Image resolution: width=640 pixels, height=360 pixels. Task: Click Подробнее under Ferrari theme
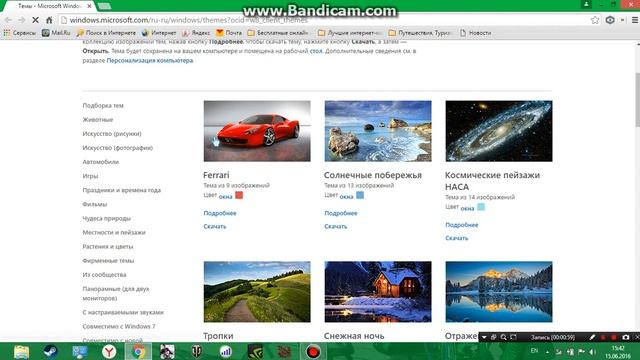(x=220, y=213)
